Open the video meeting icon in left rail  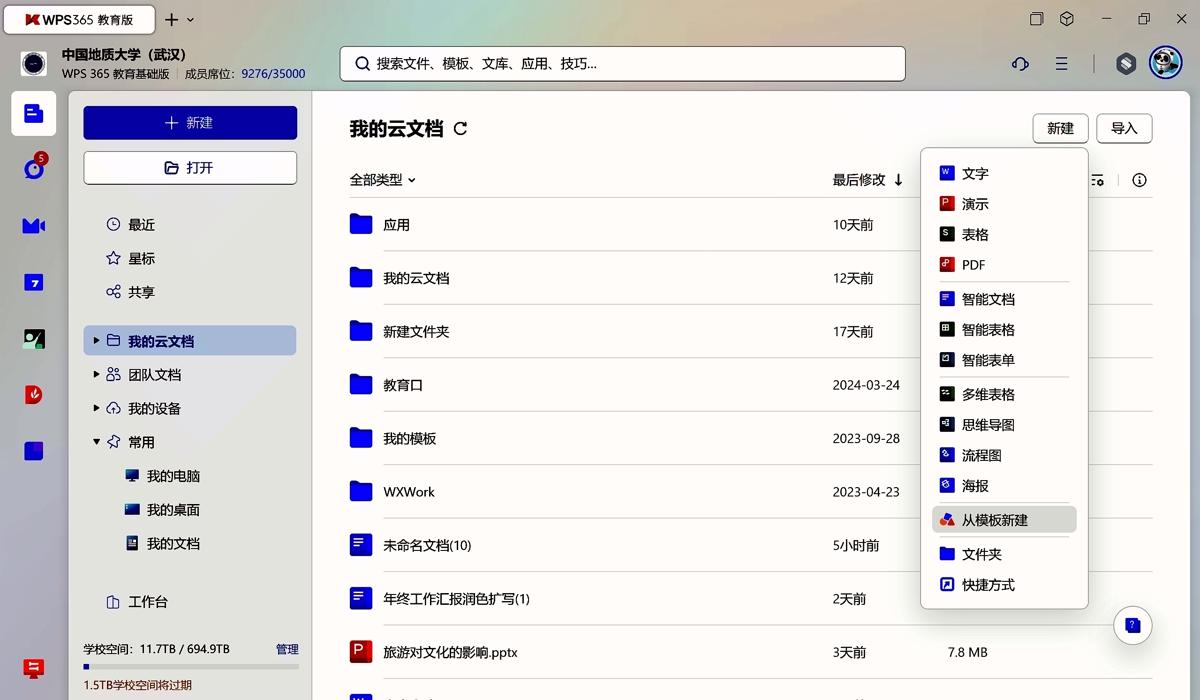34,226
